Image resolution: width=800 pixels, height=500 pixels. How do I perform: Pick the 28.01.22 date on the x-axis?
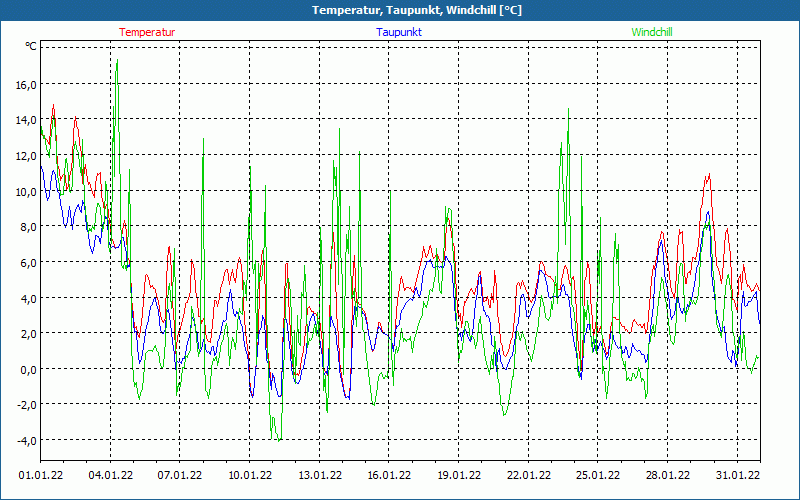click(x=667, y=476)
